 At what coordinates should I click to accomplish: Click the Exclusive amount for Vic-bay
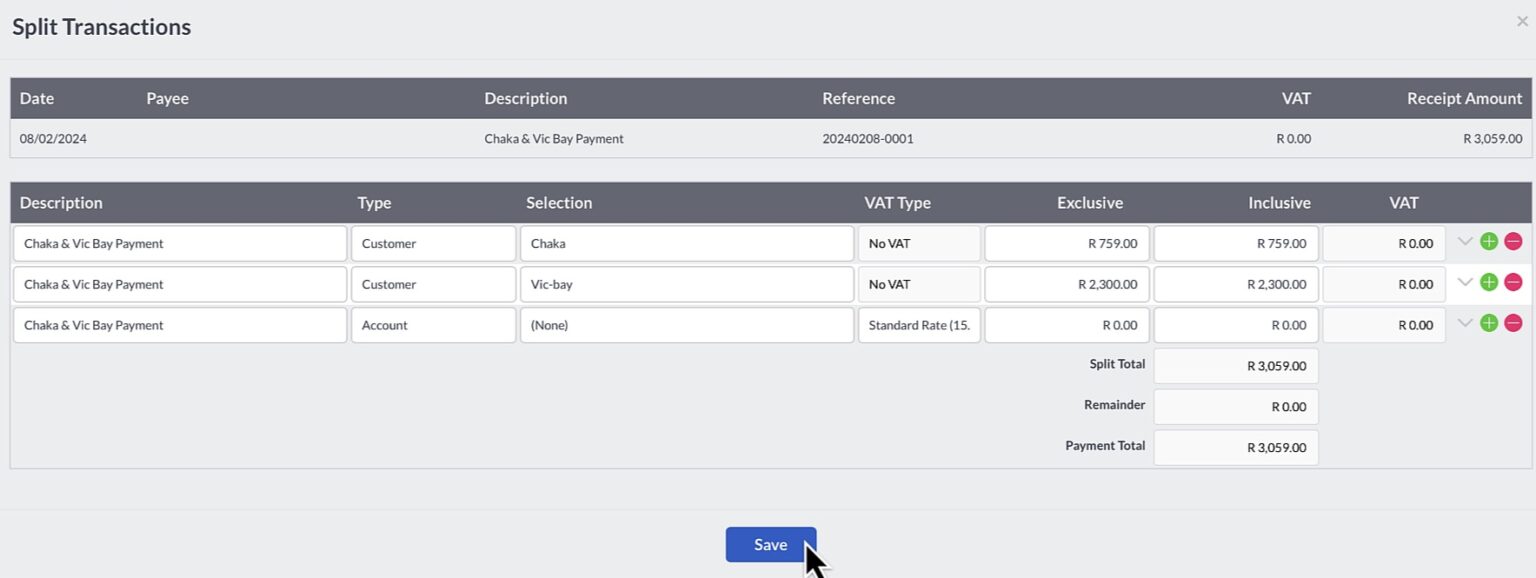tap(1065, 284)
